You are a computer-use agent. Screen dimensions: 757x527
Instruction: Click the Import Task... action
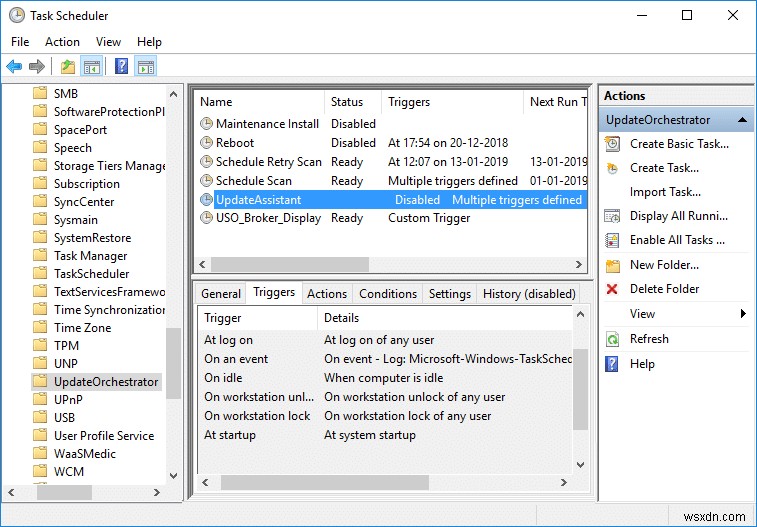pos(665,192)
